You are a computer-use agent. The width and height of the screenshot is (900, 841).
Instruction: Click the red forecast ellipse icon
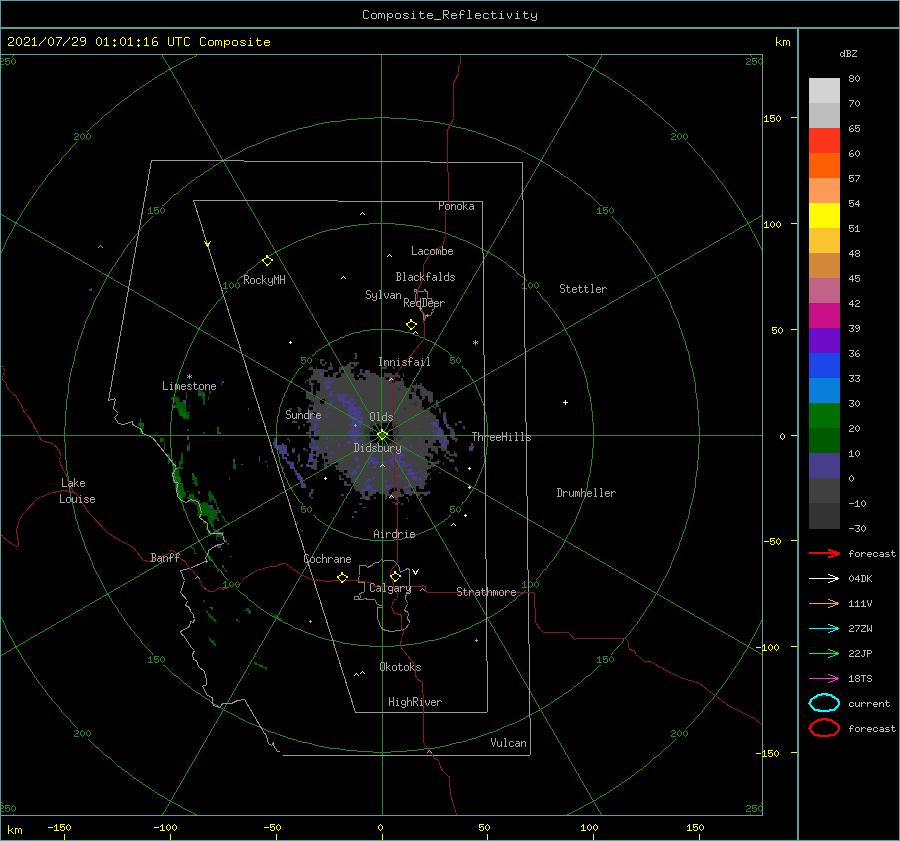[x=824, y=728]
